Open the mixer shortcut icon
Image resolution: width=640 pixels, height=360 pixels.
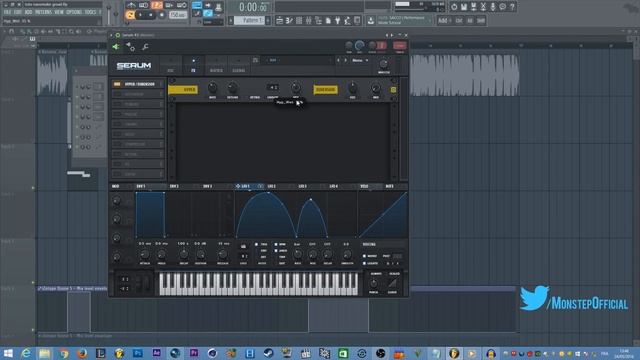tap(309, 20)
